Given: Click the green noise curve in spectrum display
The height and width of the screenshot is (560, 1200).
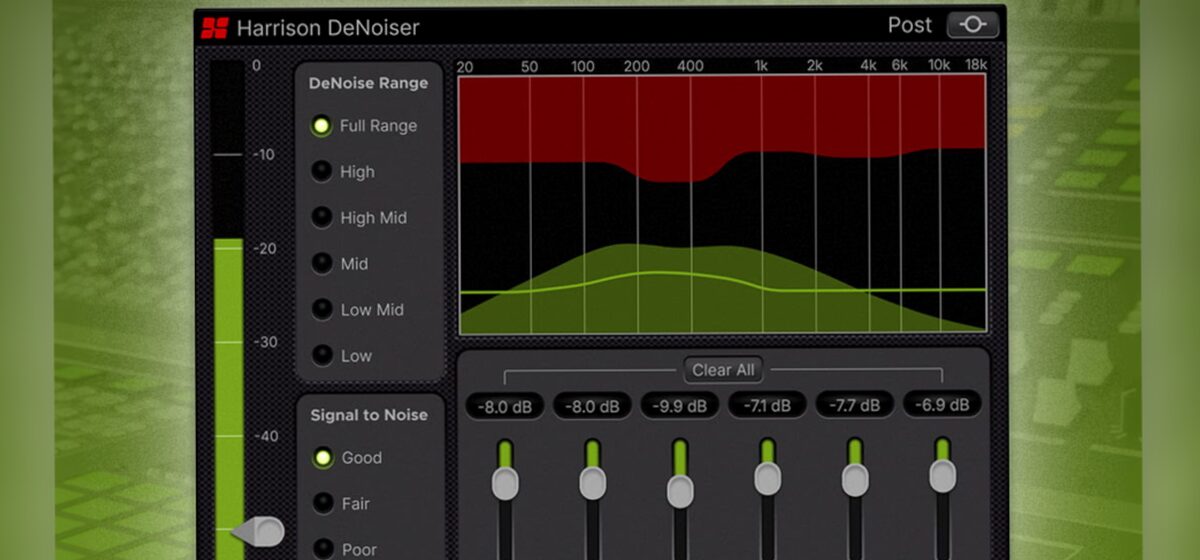Looking at the screenshot, I should pyautogui.click(x=722, y=282).
